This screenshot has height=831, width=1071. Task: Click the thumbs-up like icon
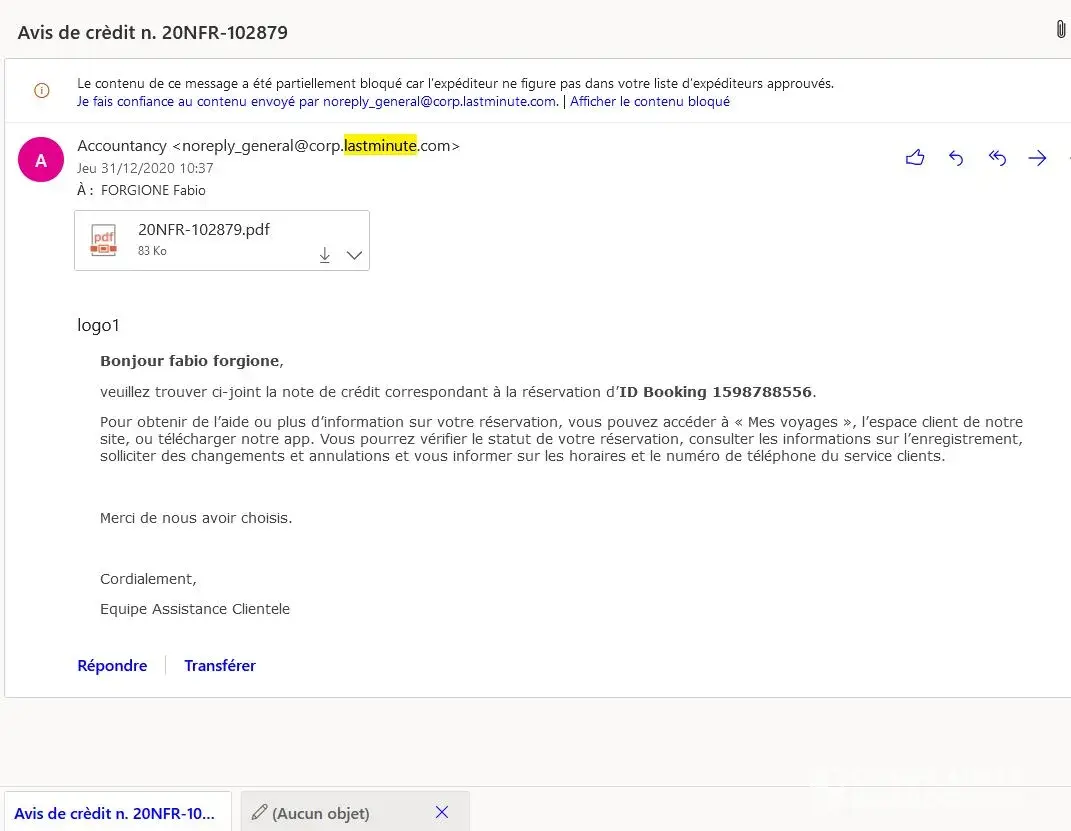tap(914, 158)
